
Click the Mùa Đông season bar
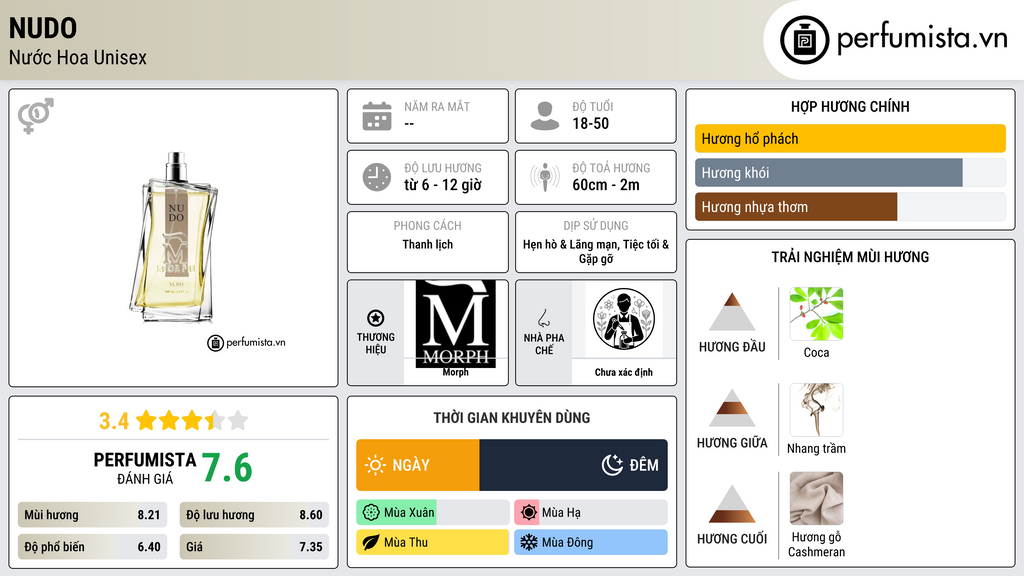pos(591,542)
